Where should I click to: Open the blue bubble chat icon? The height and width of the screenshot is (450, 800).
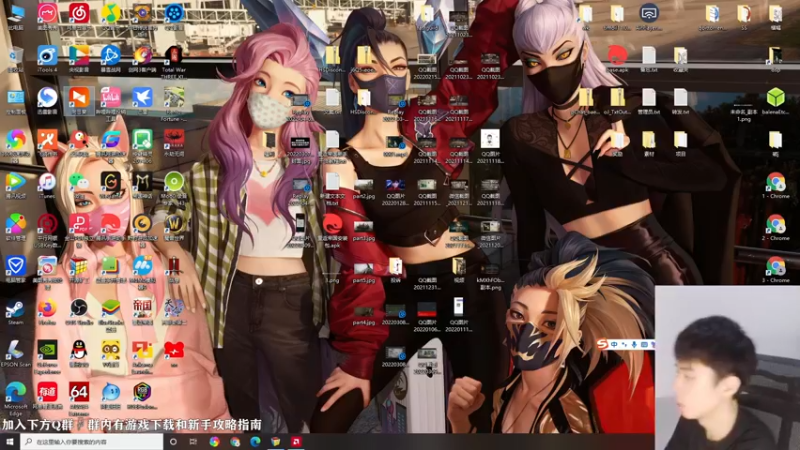(110, 393)
